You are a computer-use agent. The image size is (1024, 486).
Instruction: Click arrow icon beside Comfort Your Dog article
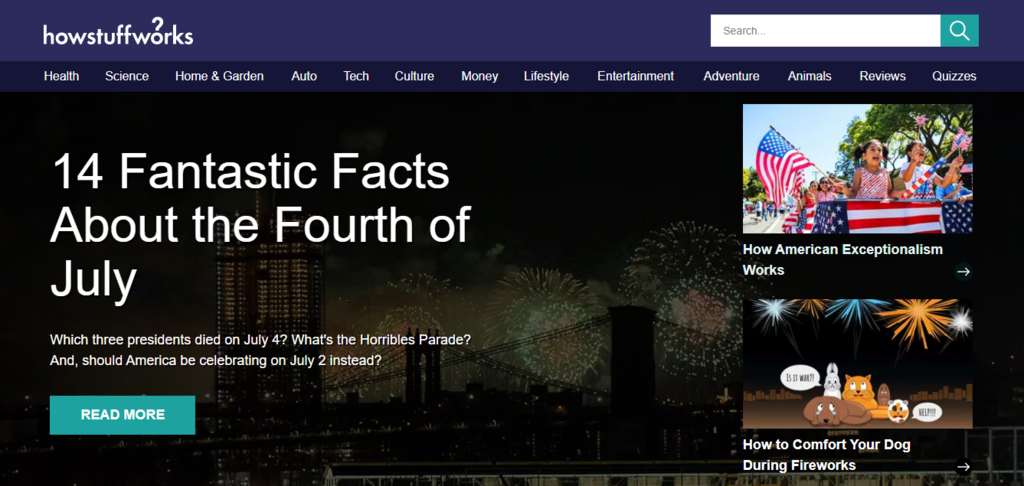click(963, 466)
